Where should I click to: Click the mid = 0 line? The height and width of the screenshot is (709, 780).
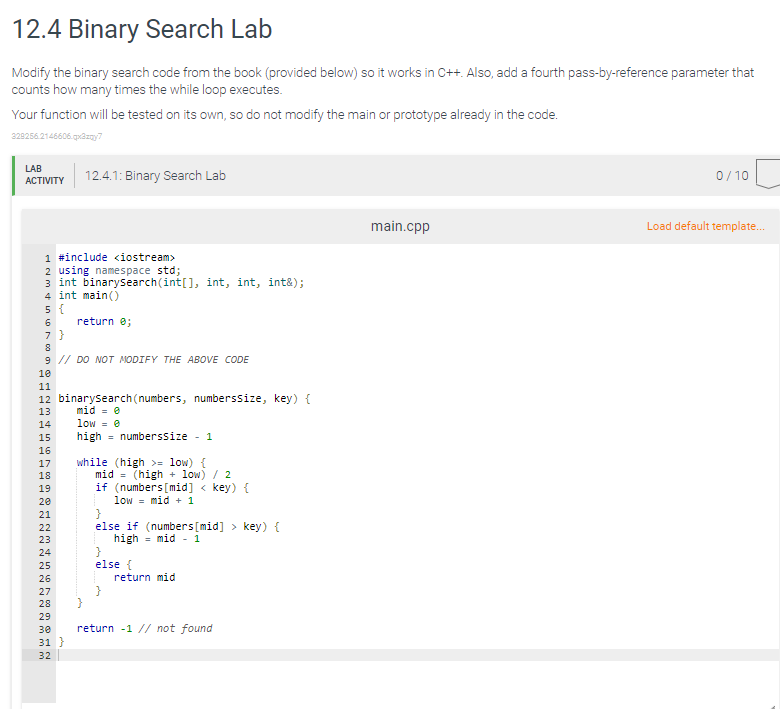98,410
